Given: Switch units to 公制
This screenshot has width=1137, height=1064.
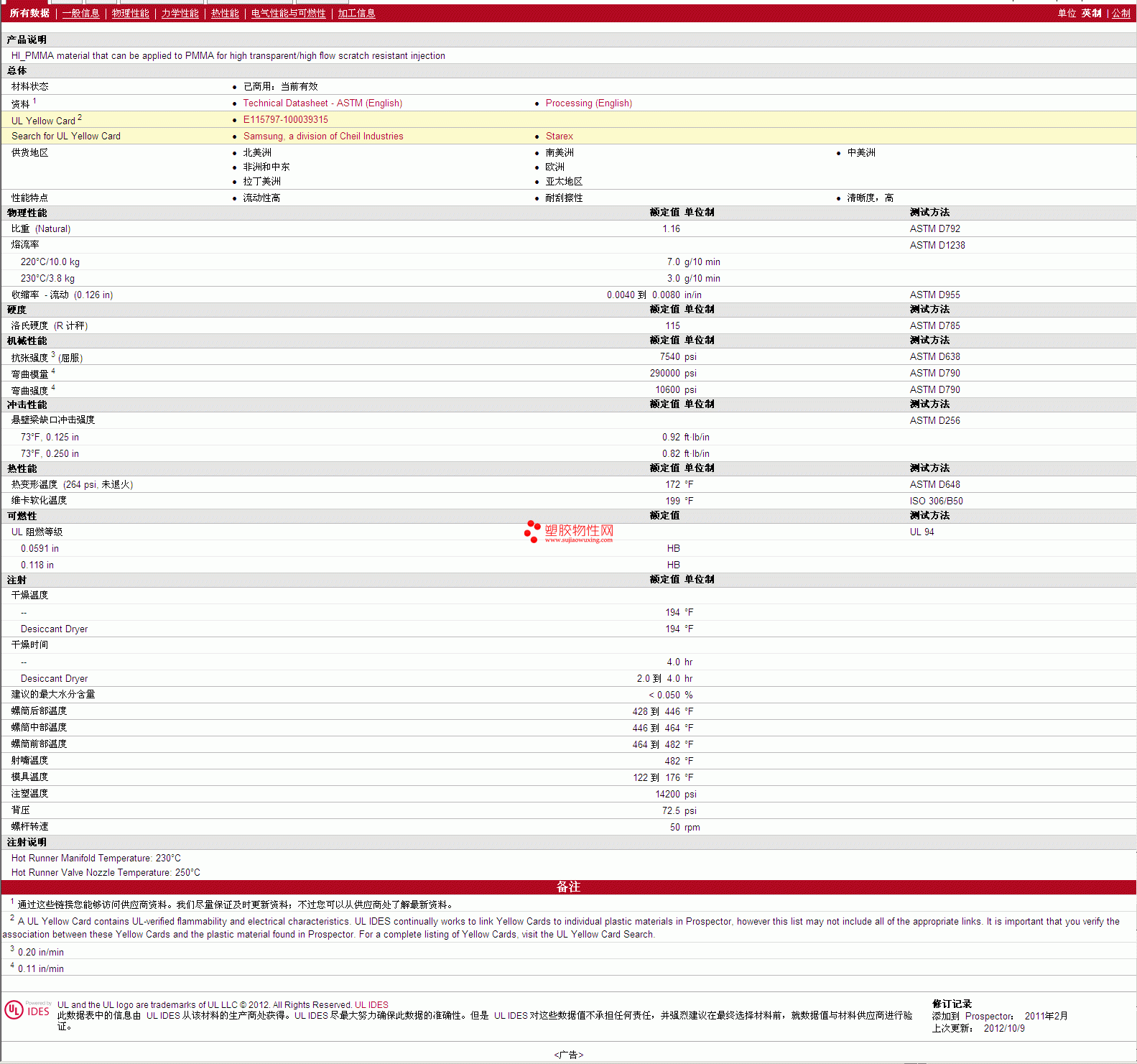Looking at the screenshot, I should 1120,13.
